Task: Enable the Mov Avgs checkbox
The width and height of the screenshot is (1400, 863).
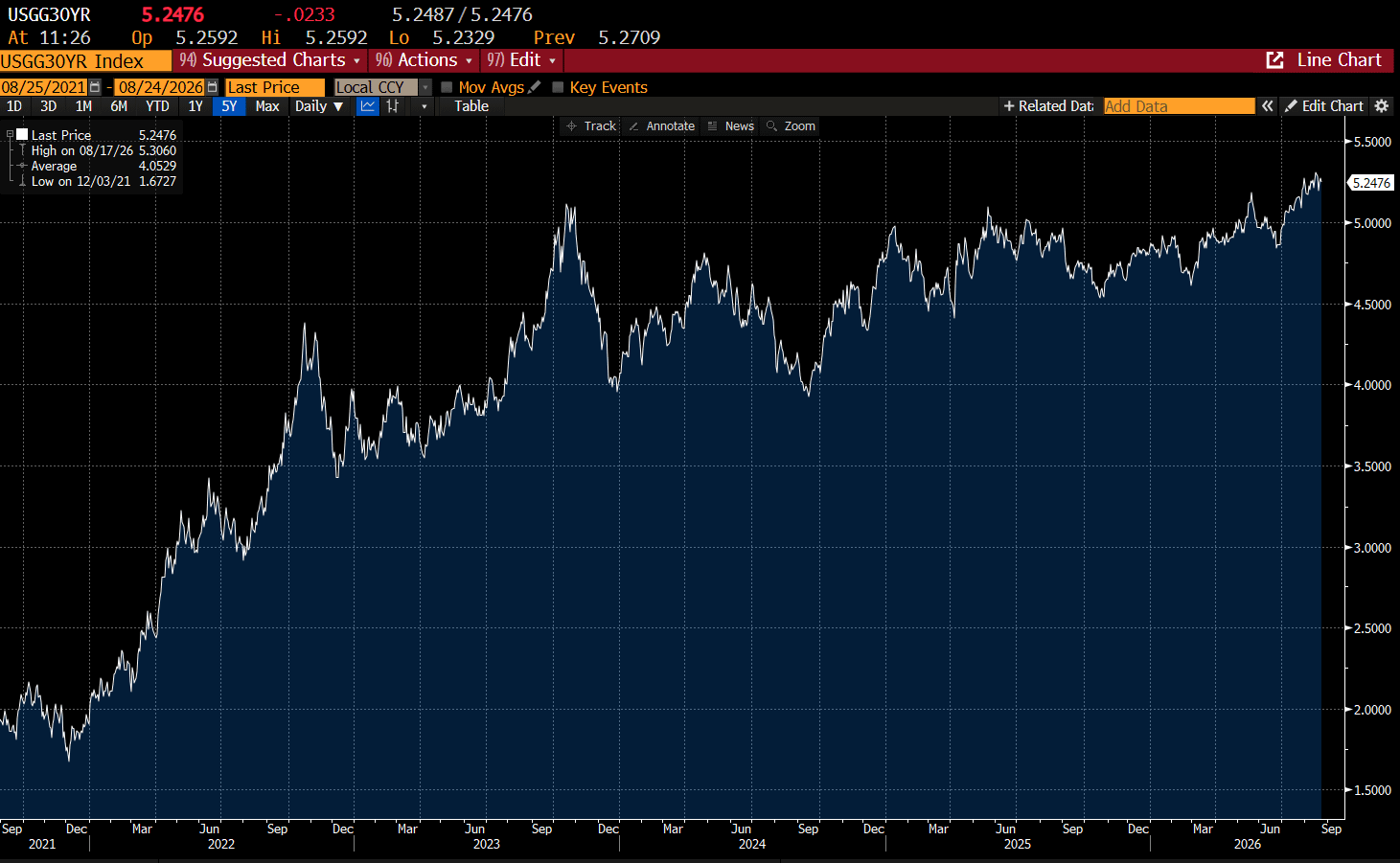Action: pos(447,87)
